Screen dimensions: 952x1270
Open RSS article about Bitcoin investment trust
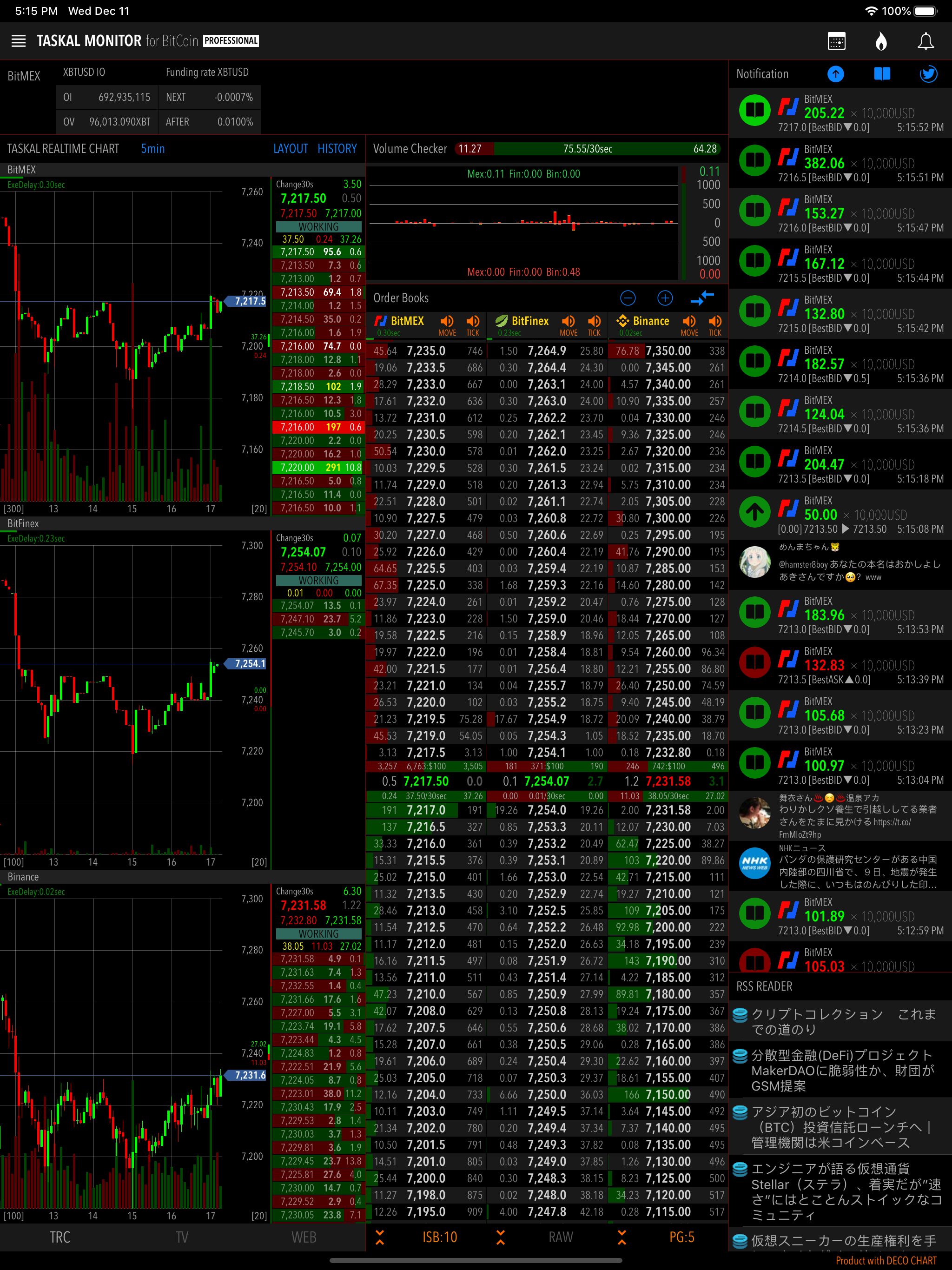pos(840,1127)
